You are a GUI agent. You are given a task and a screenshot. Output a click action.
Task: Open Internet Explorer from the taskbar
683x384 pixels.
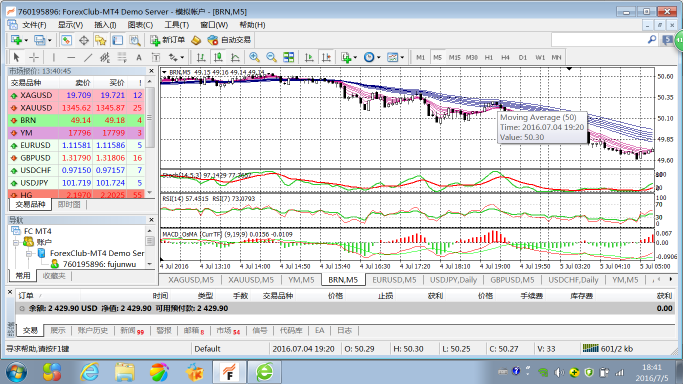89,372
